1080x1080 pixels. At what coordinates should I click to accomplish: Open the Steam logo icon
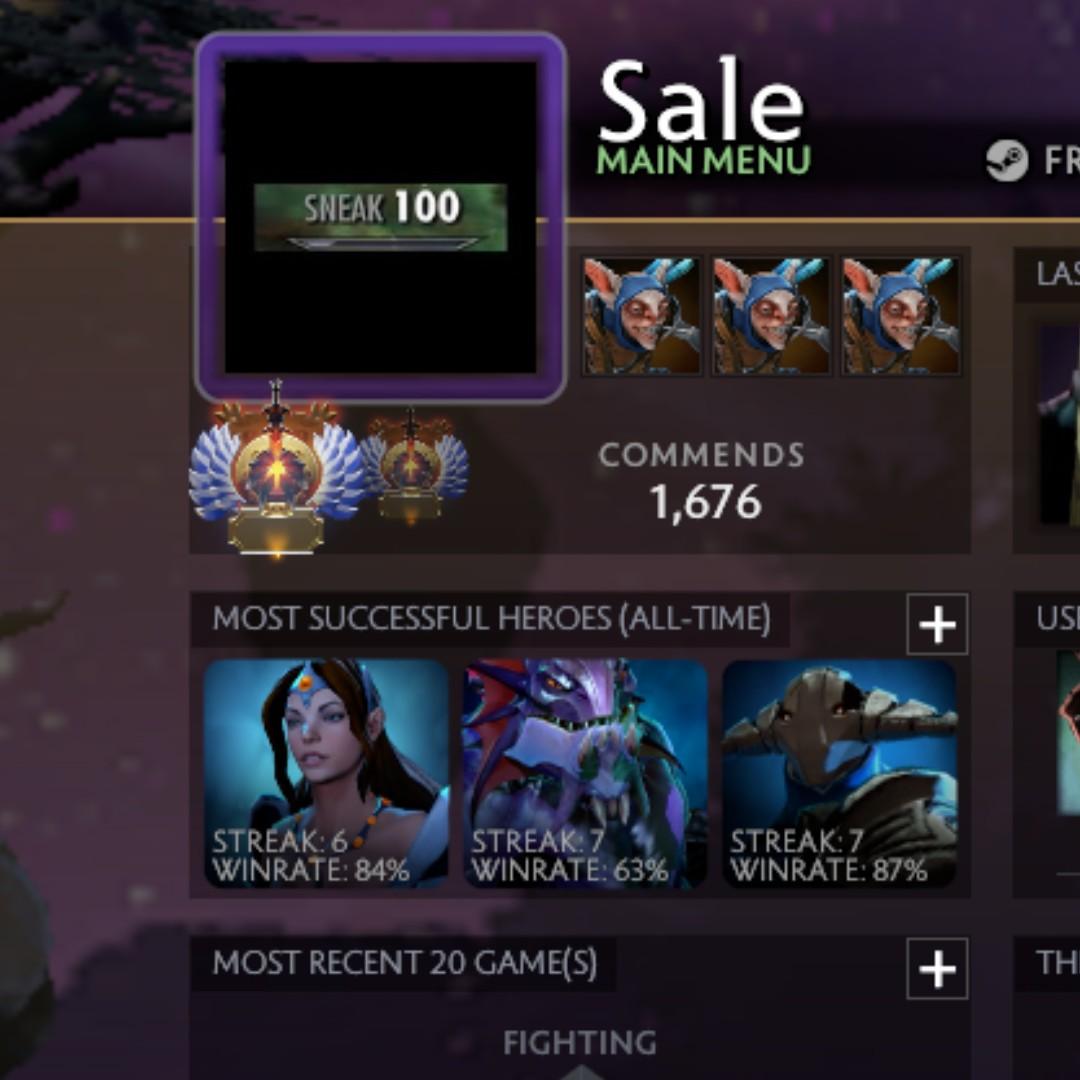coord(1006,160)
